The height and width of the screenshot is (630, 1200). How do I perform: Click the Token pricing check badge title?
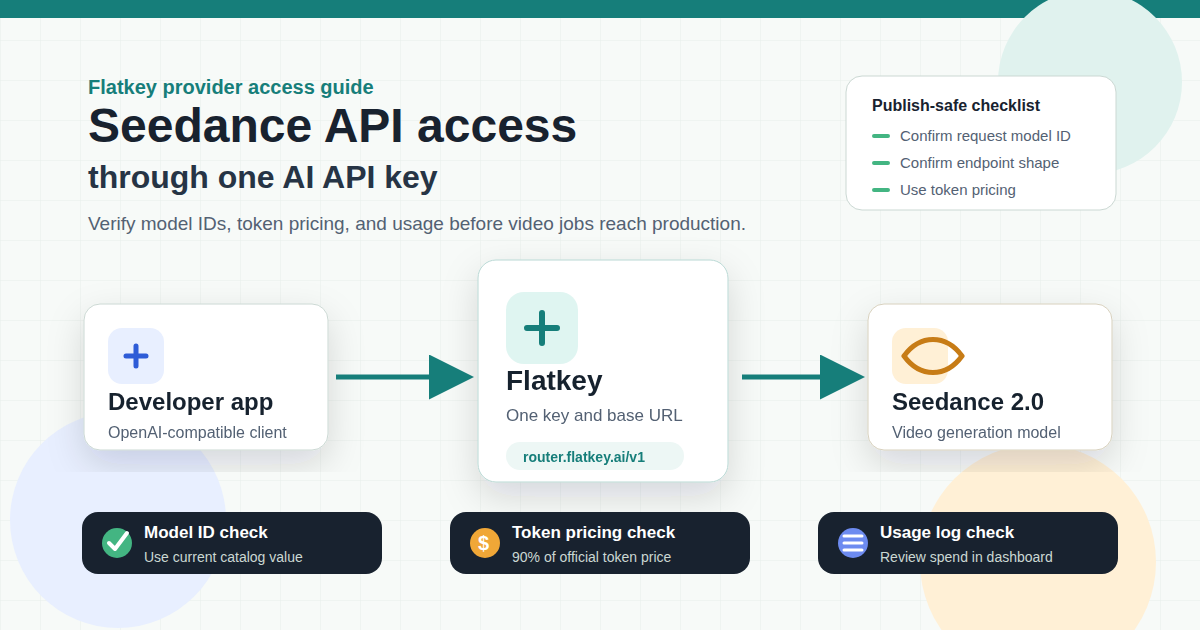594,532
